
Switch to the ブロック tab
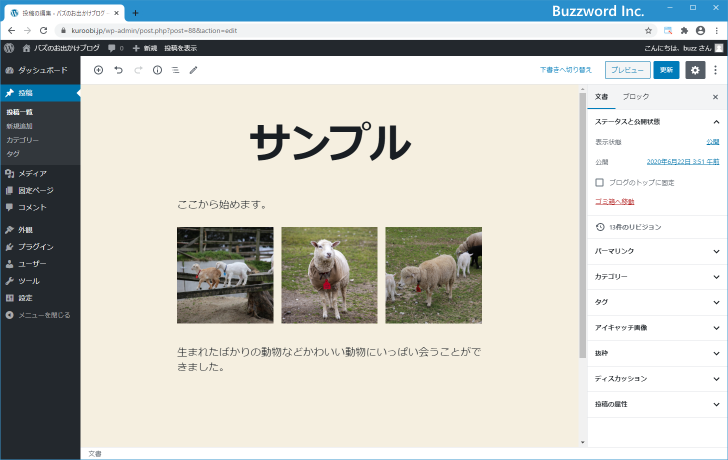point(635,97)
